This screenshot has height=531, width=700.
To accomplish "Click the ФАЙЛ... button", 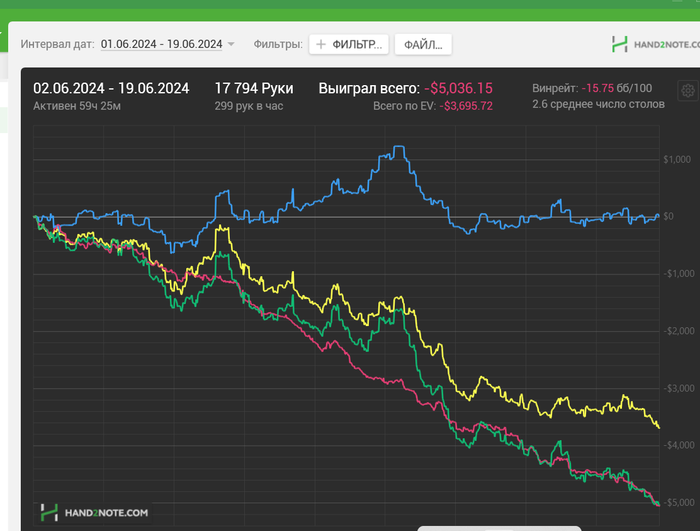I will (x=423, y=45).
